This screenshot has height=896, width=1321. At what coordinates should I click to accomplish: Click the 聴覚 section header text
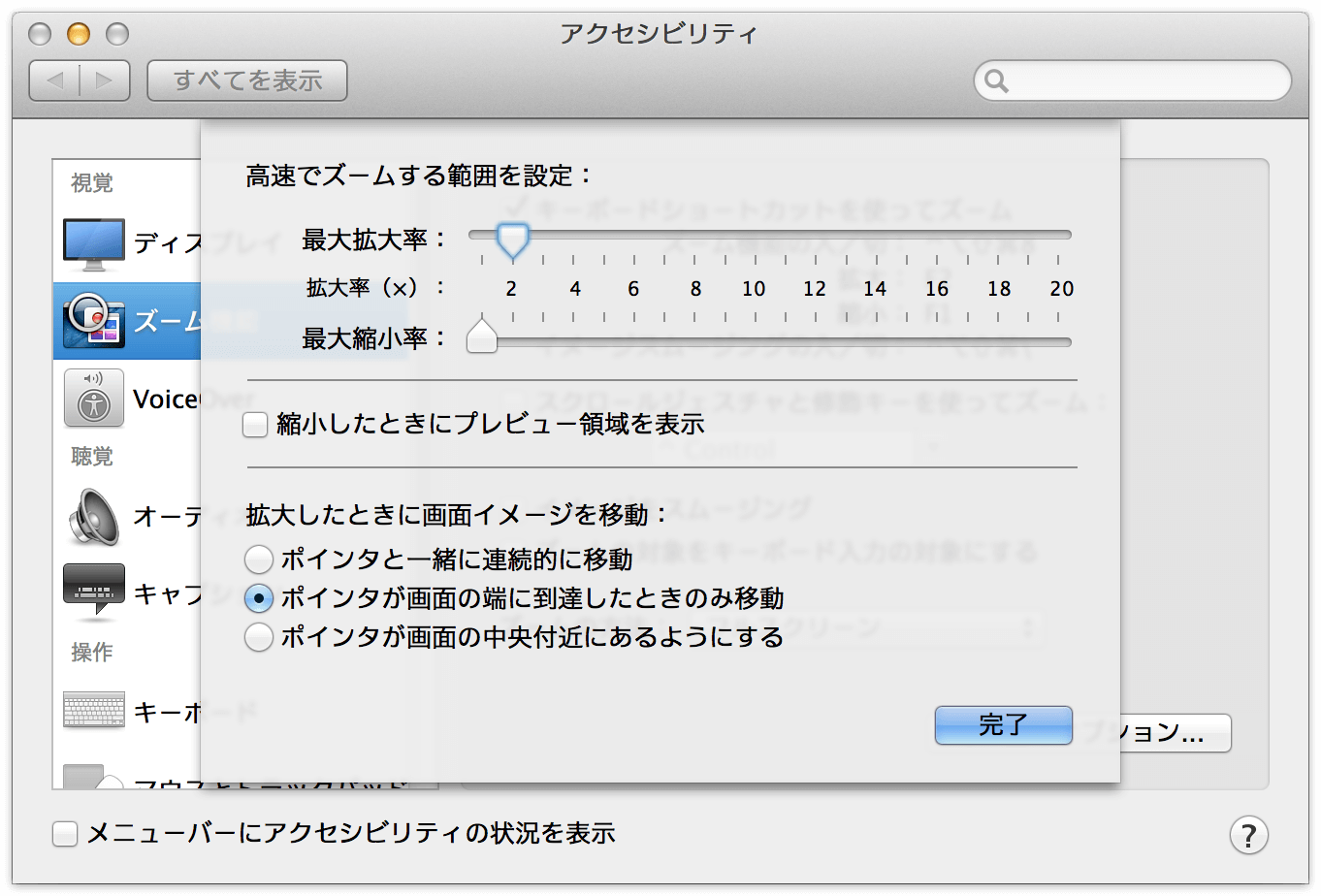pyautogui.click(x=92, y=457)
